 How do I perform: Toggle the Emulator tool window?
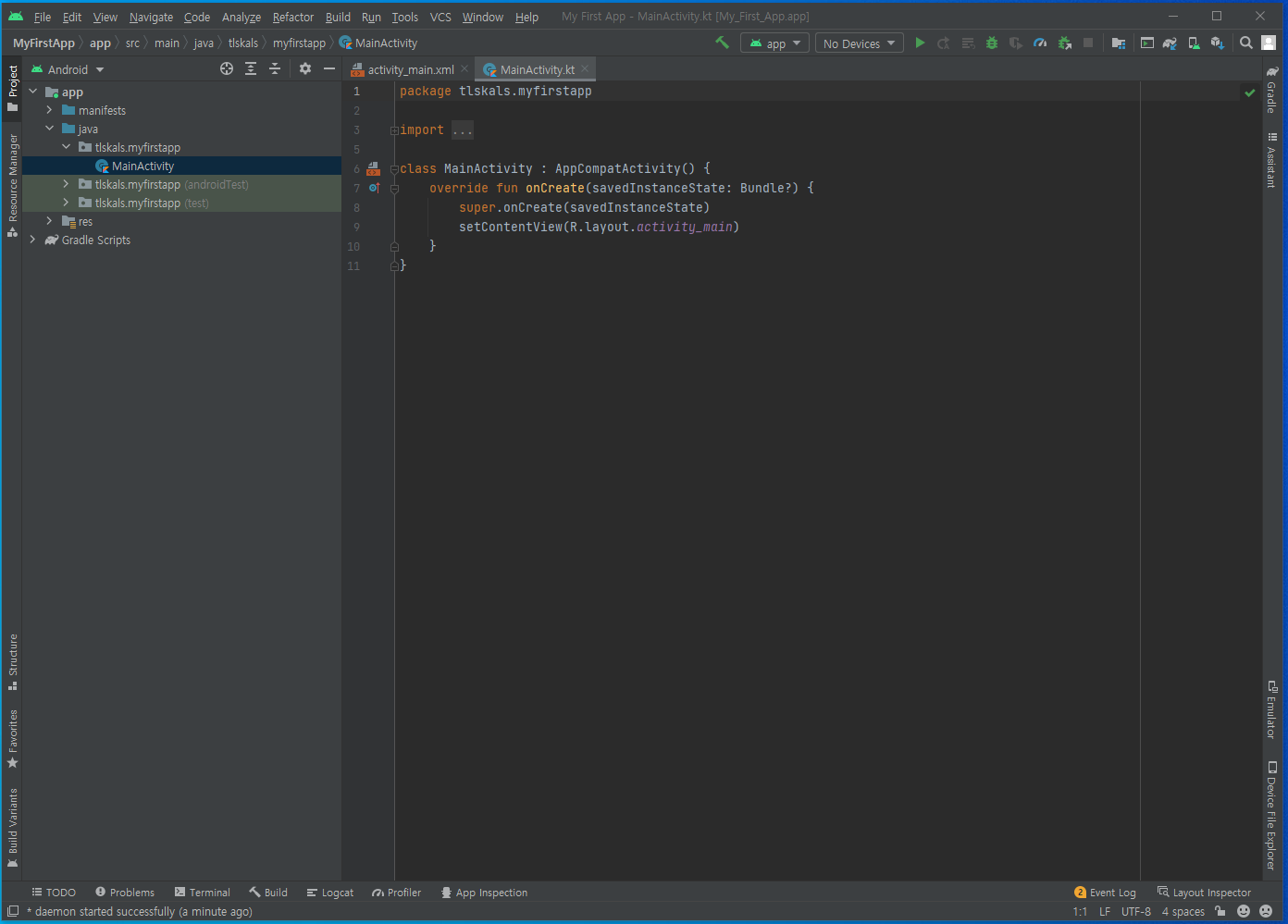pos(1272,709)
